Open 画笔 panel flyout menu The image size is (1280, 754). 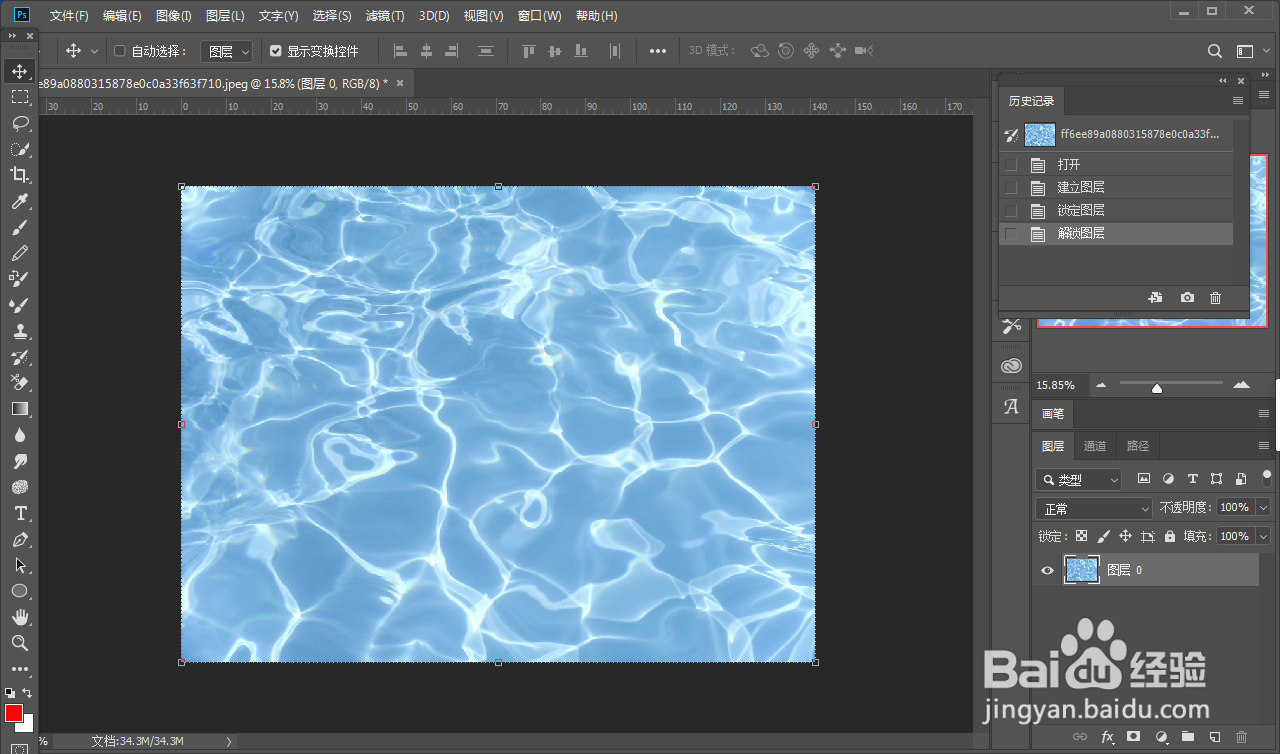pyautogui.click(x=1264, y=414)
